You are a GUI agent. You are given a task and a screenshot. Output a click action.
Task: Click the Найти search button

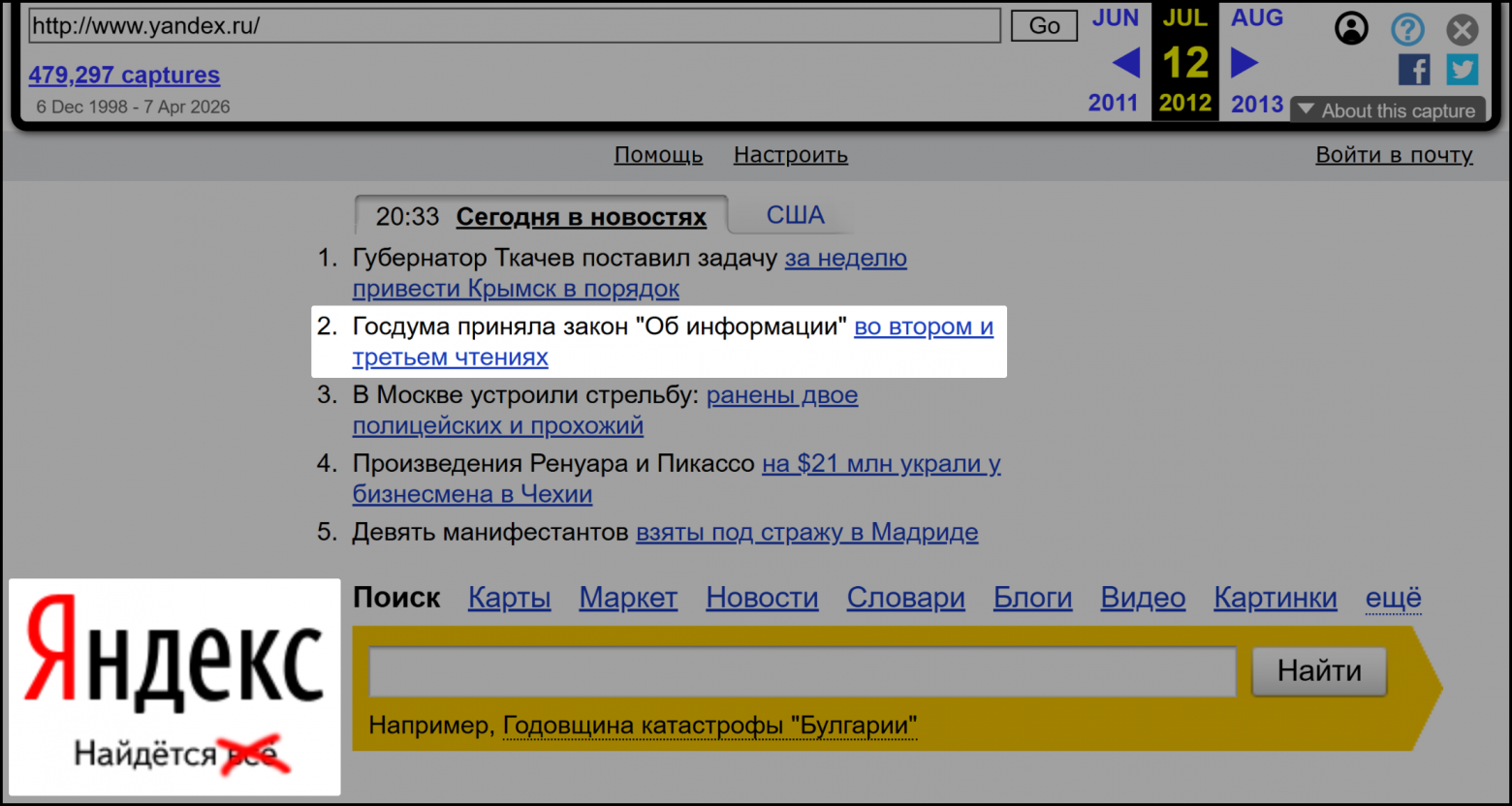1318,670
